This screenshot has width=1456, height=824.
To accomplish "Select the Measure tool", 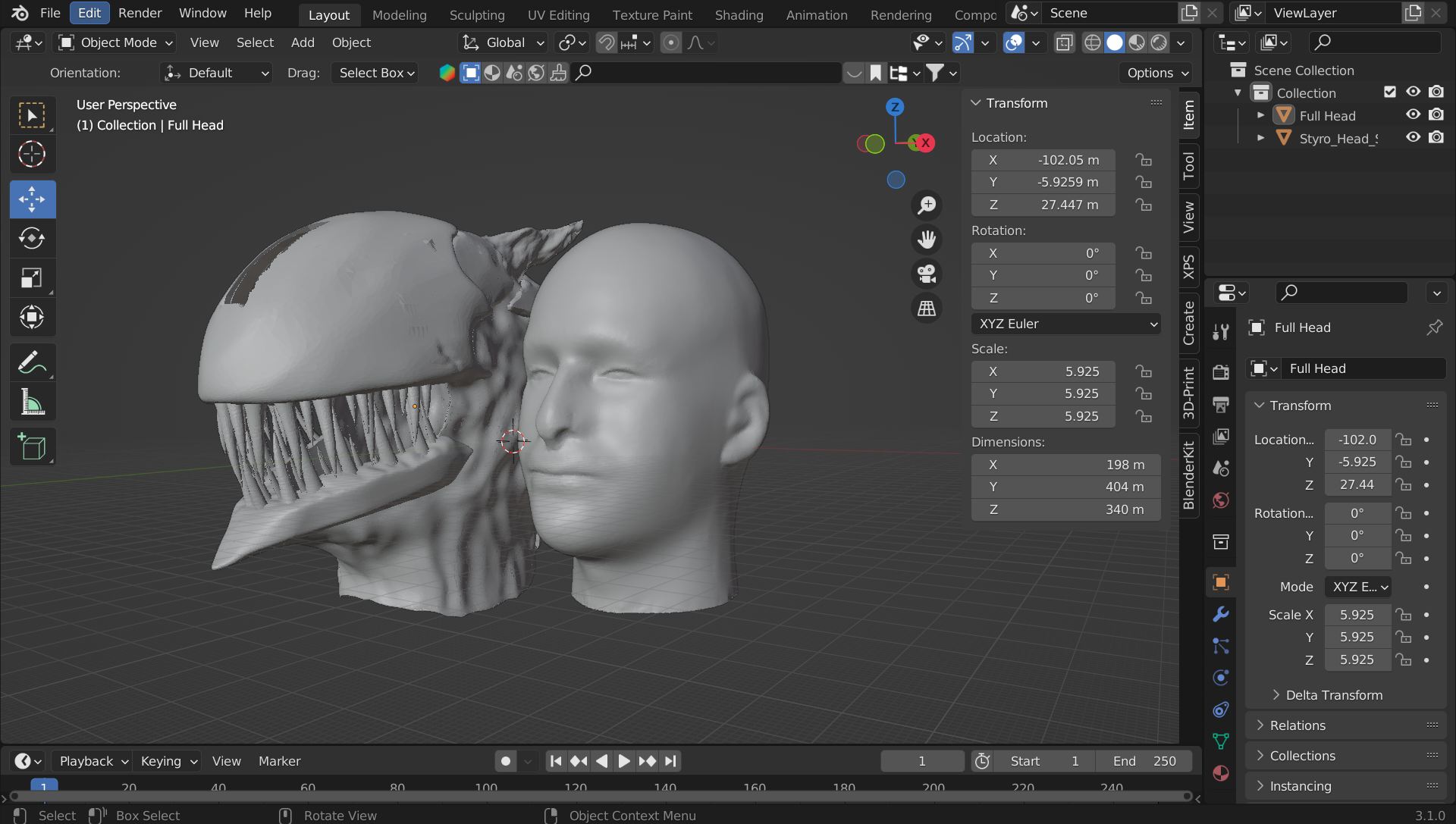I will [32, 402].
